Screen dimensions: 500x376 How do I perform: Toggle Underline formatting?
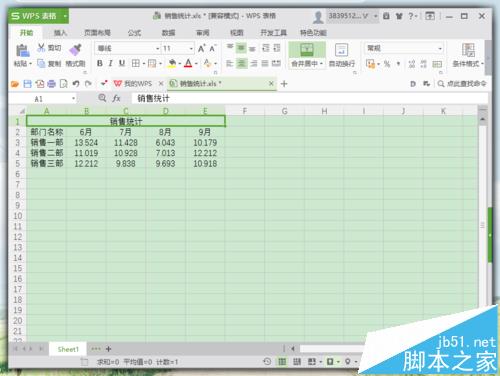(122, 63)
